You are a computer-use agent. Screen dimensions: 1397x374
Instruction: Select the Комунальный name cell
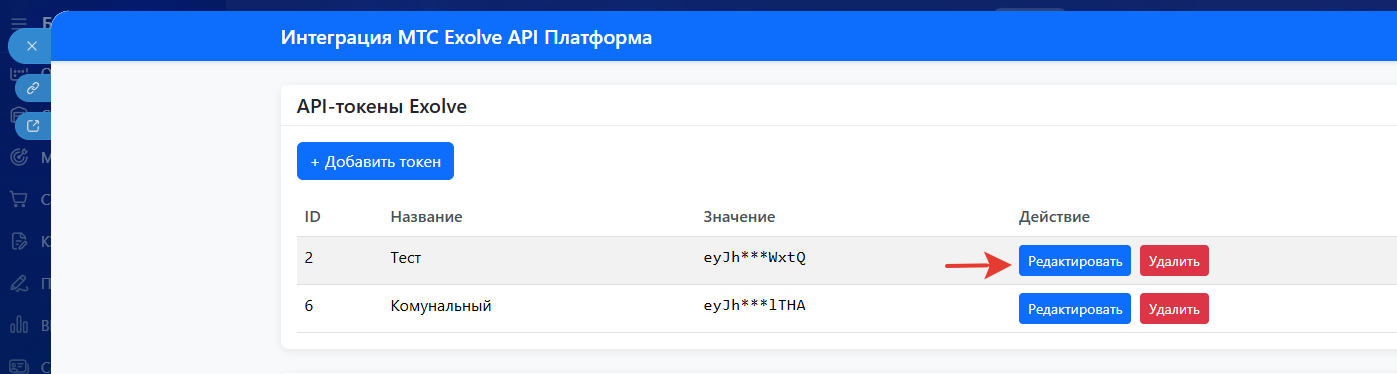point(441,306)
